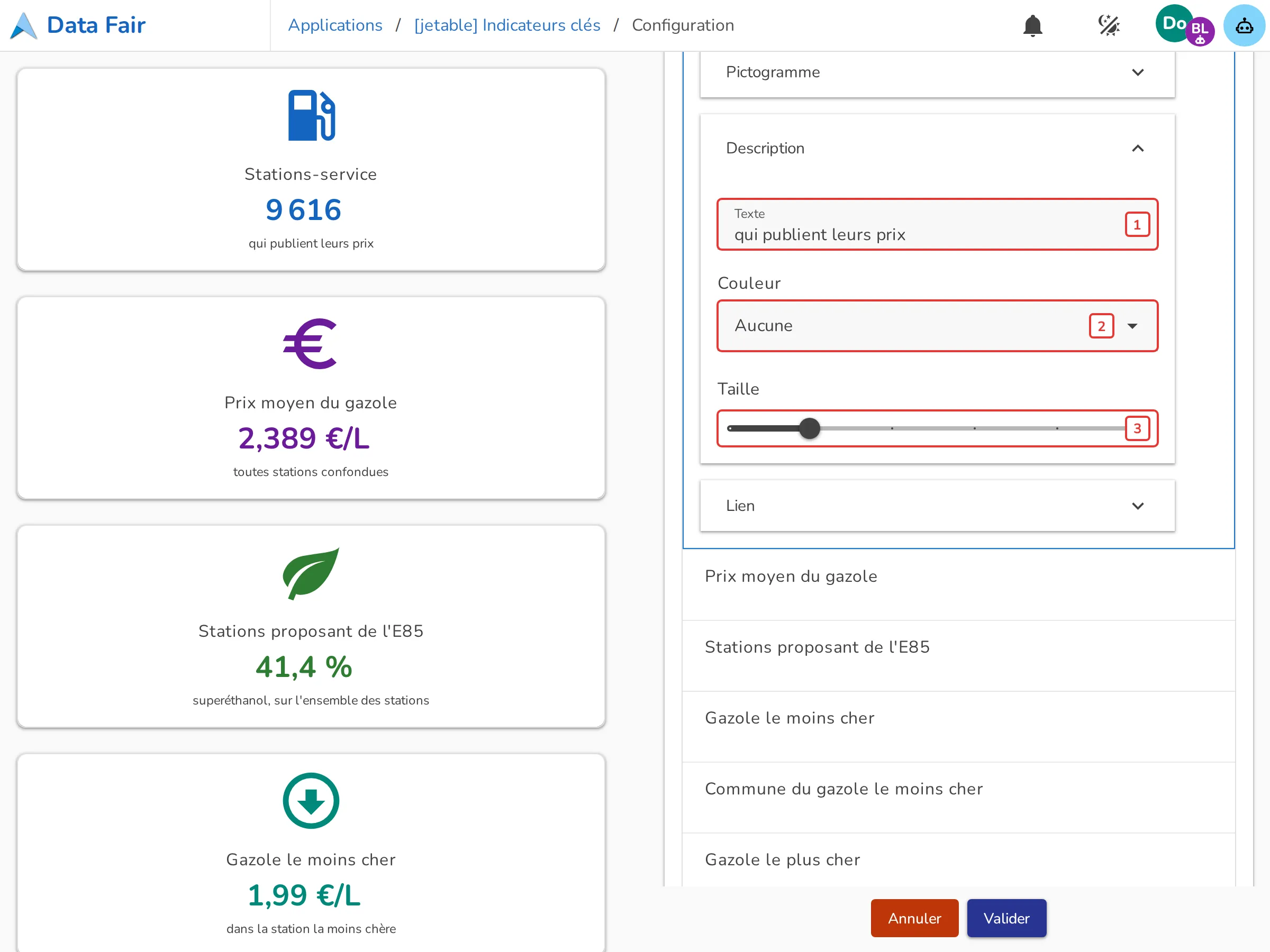1270x952 pixels.
Task: Open the Do account avatar menu
Action: 1174,23
